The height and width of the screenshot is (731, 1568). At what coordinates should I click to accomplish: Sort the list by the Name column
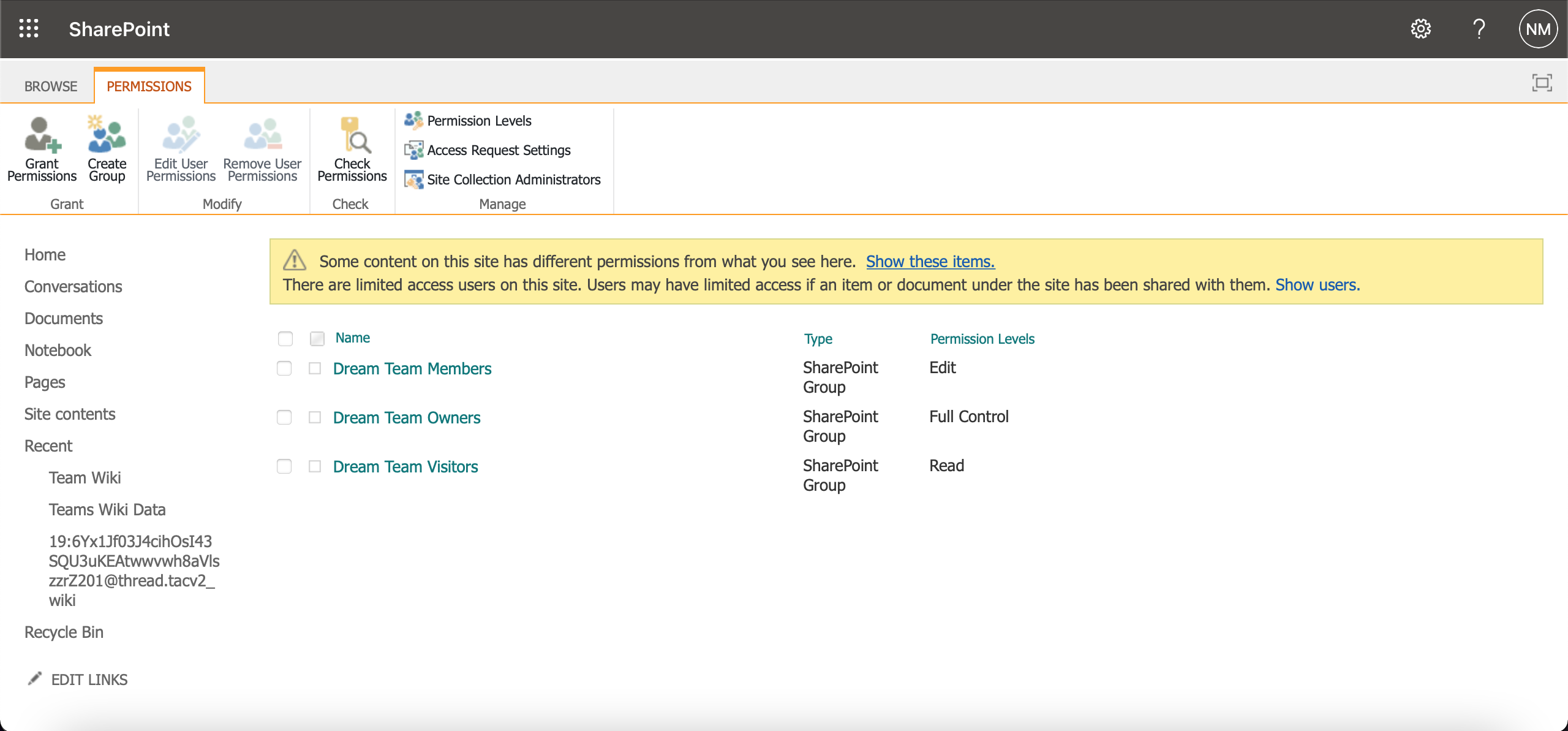pyautogui.click(x=352, y=338)
